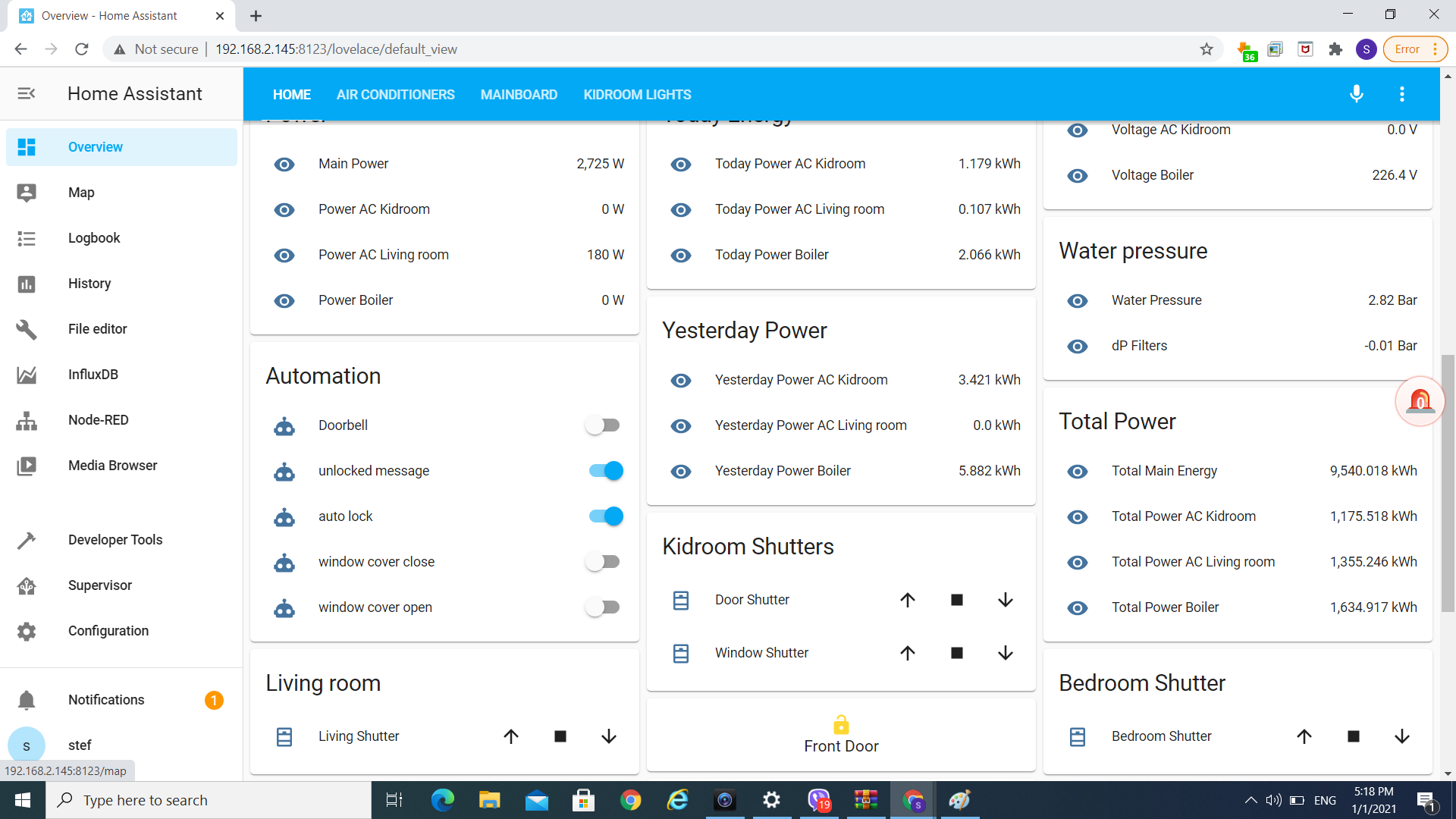
Task: Stop the Window Shutter
Action: tap(957, 653)
